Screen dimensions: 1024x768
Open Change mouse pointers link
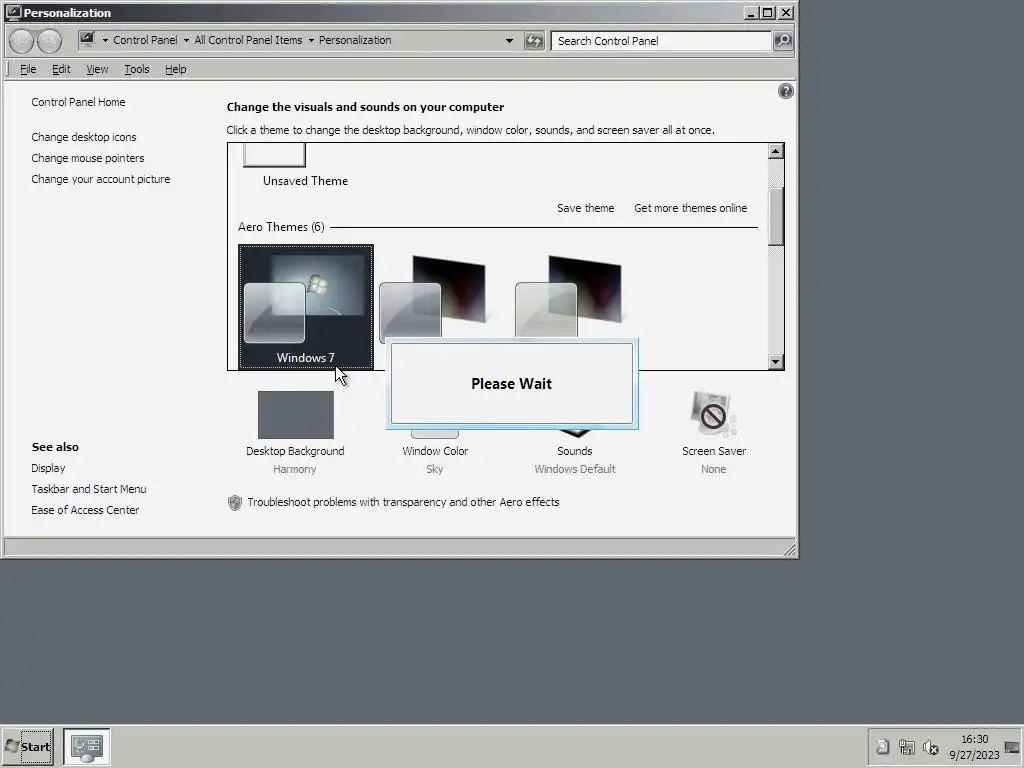(x=88, y=158)
